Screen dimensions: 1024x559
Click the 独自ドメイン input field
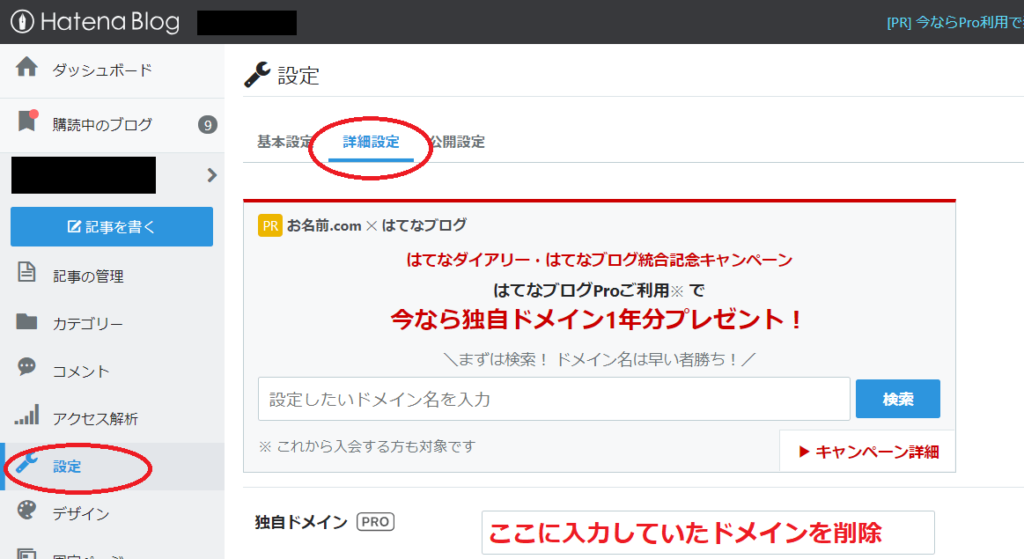(708, 533)
